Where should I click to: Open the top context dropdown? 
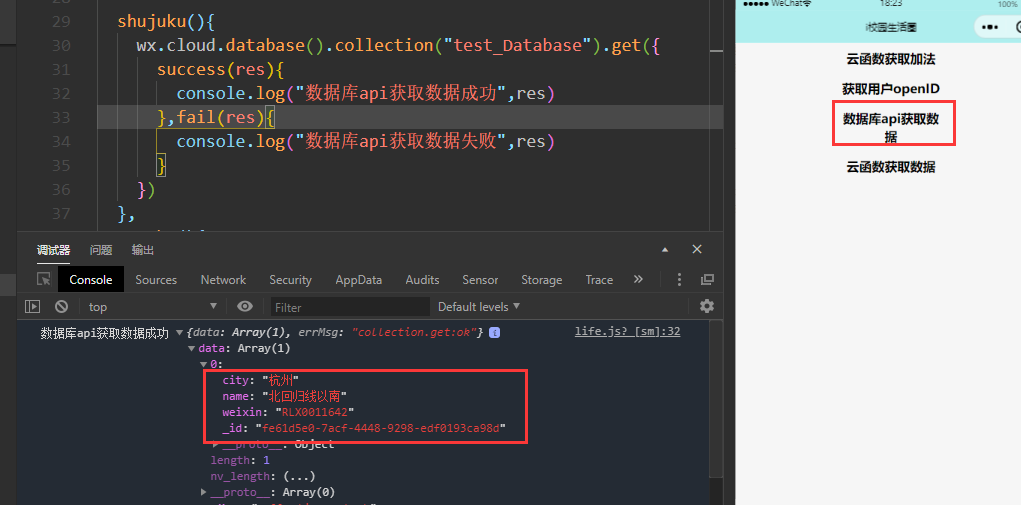[153, 307]
